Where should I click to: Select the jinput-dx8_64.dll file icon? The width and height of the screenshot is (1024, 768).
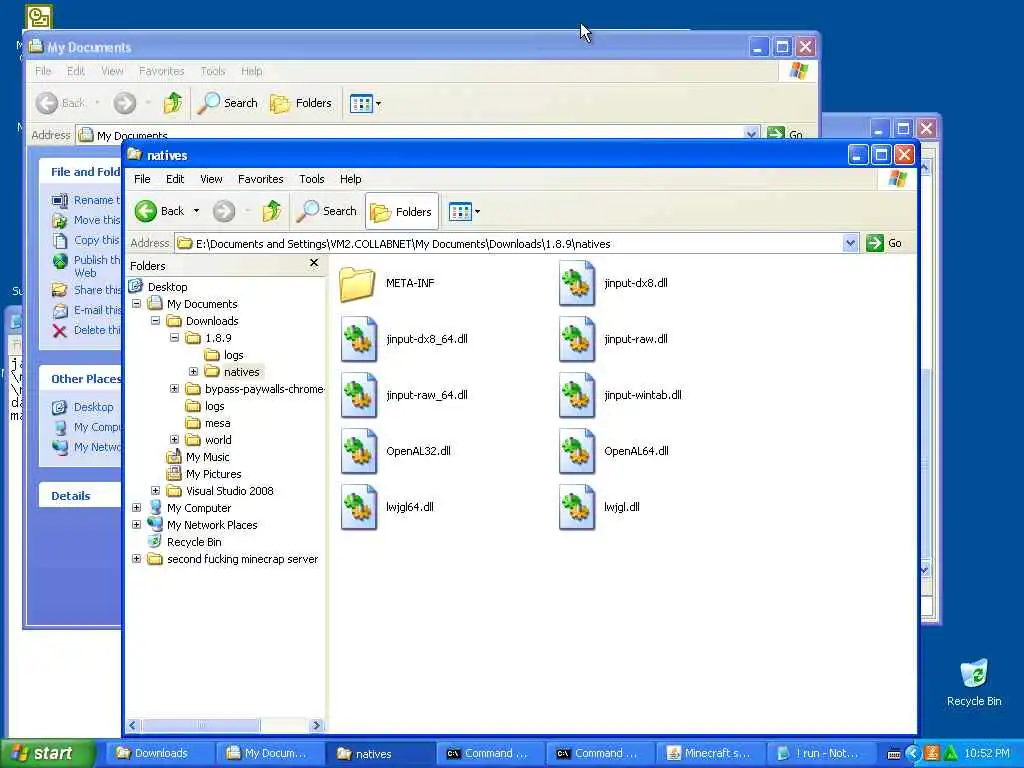tap(359, 340)
